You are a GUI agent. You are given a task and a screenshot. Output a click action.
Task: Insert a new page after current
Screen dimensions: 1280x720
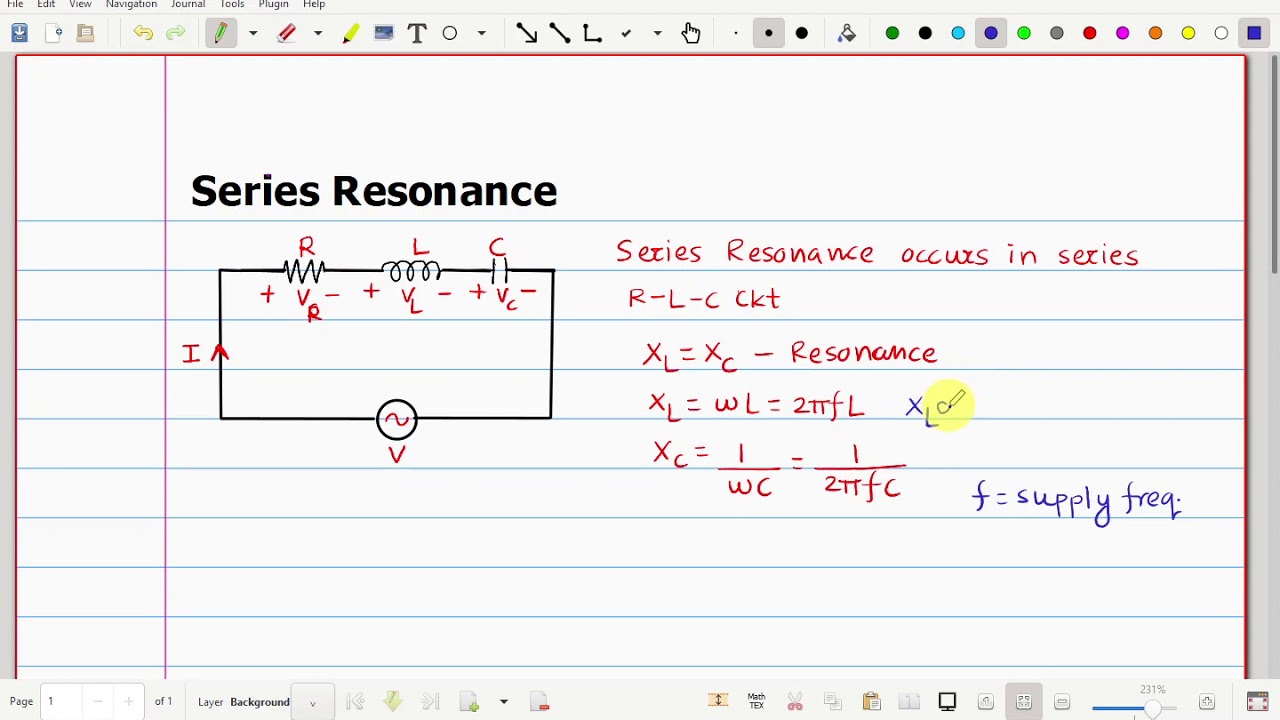point(469,702)
